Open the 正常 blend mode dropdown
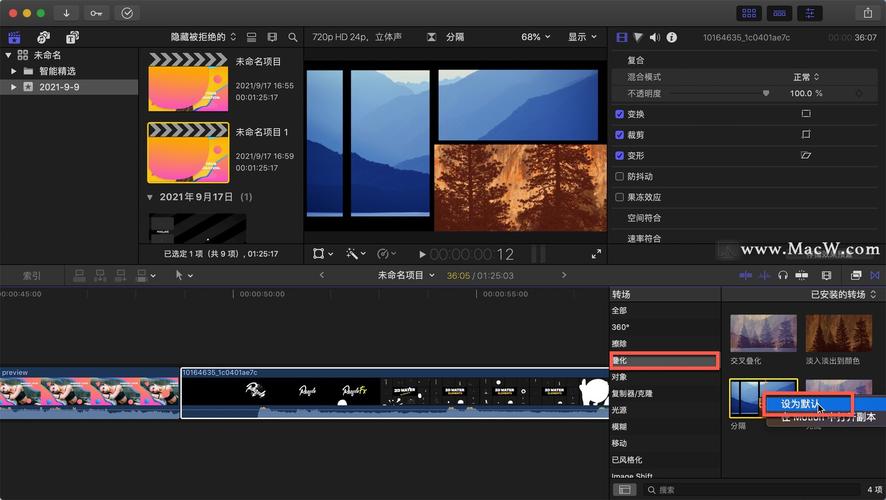This screenshot has width=886, height=500. point(806,77)
